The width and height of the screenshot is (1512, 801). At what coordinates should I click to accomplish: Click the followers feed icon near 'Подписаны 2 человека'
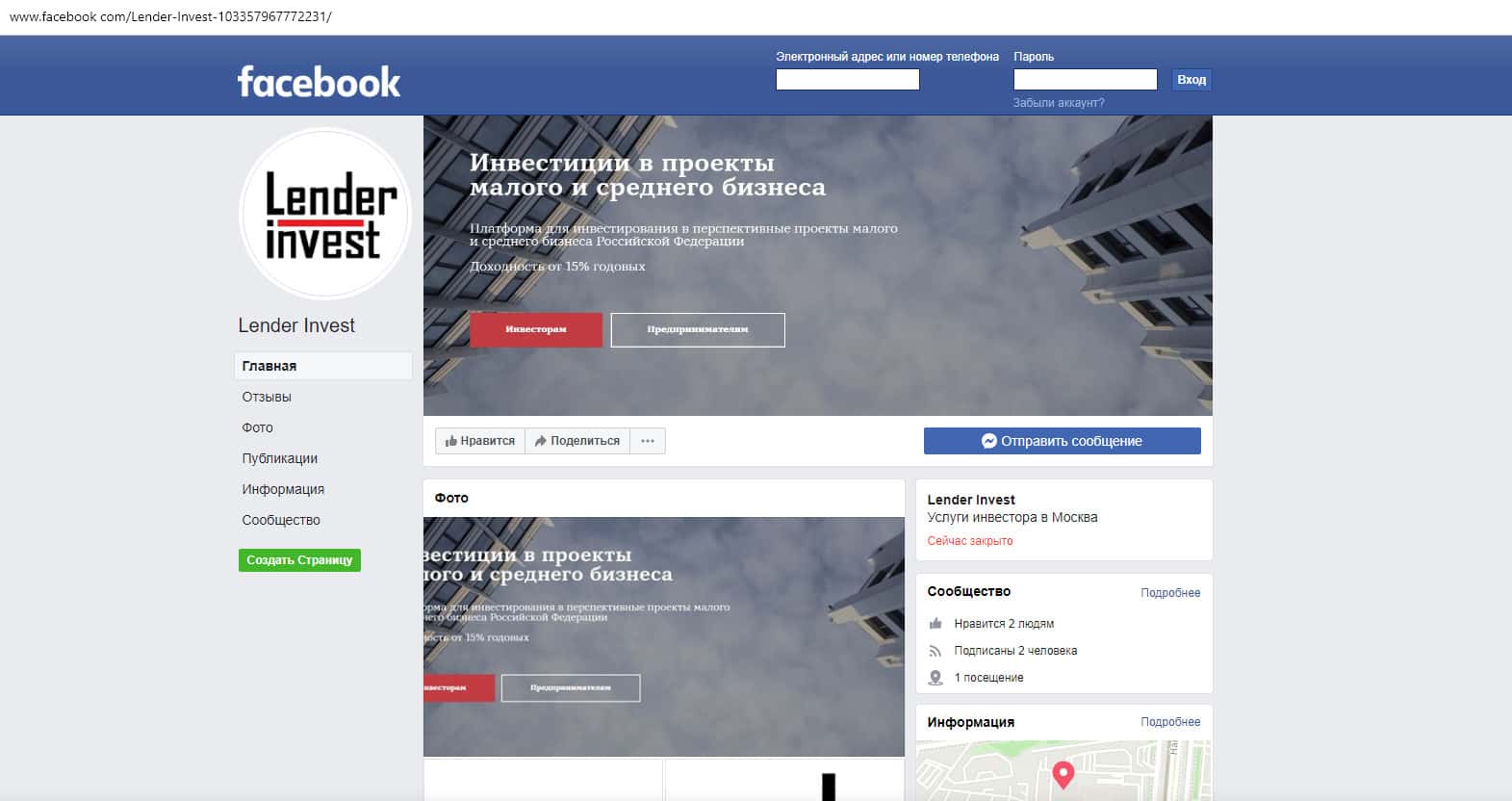tap(935, 651)
